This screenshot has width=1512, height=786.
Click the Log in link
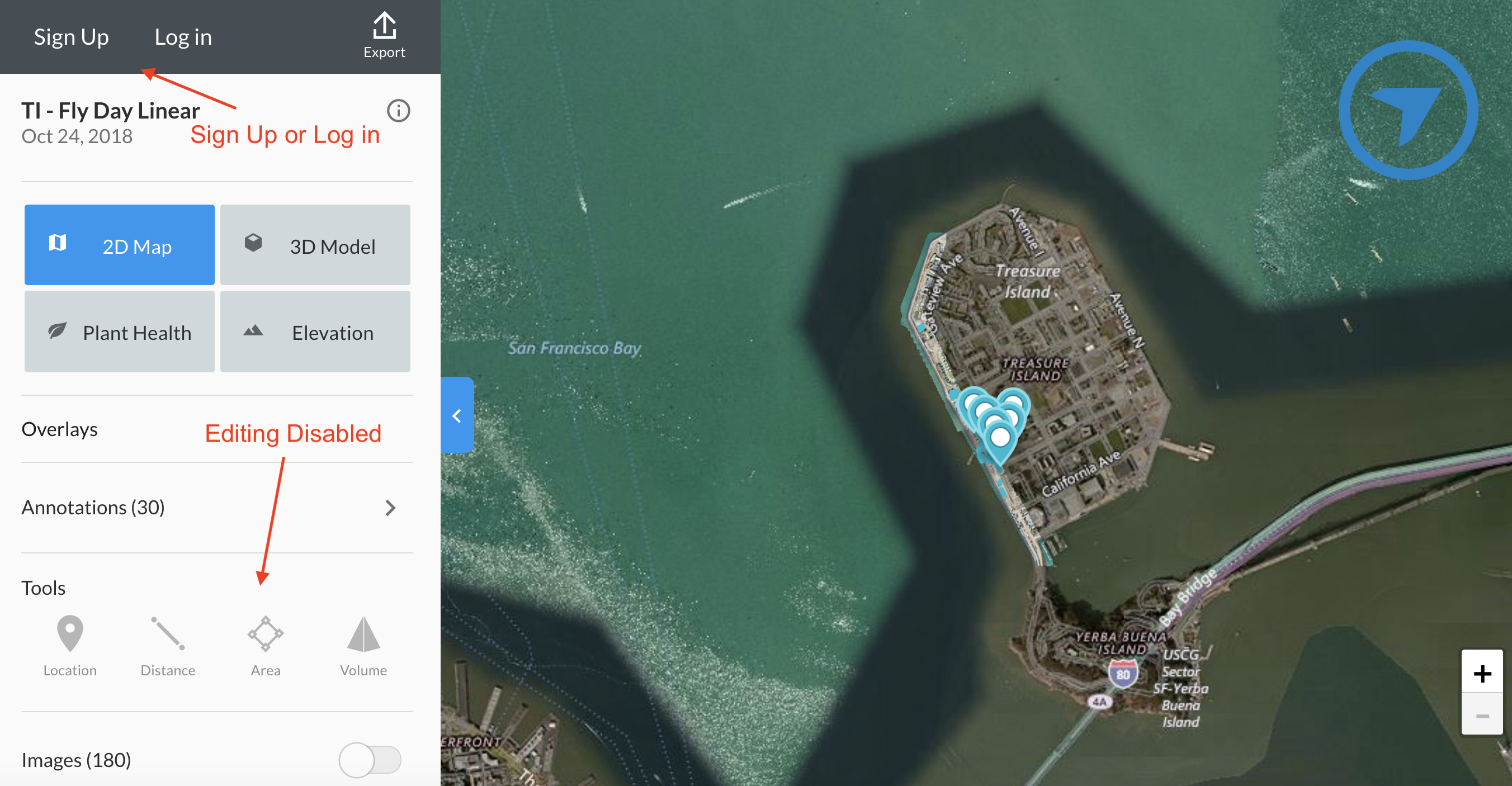coord(183,37)
